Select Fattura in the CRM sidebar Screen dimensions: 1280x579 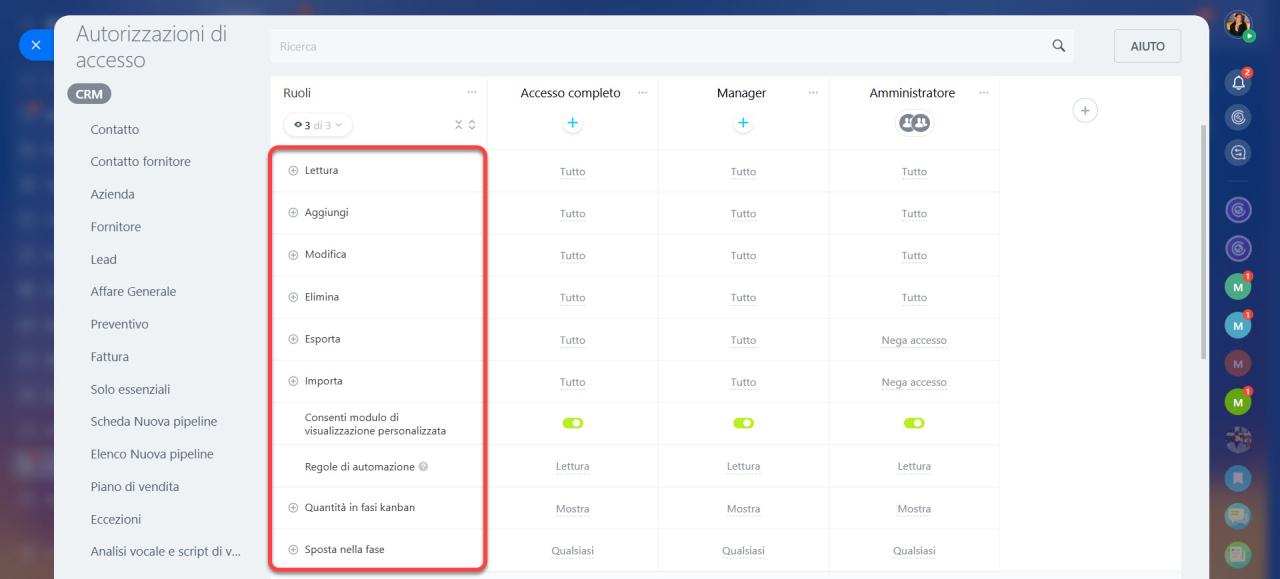point(109,356)
